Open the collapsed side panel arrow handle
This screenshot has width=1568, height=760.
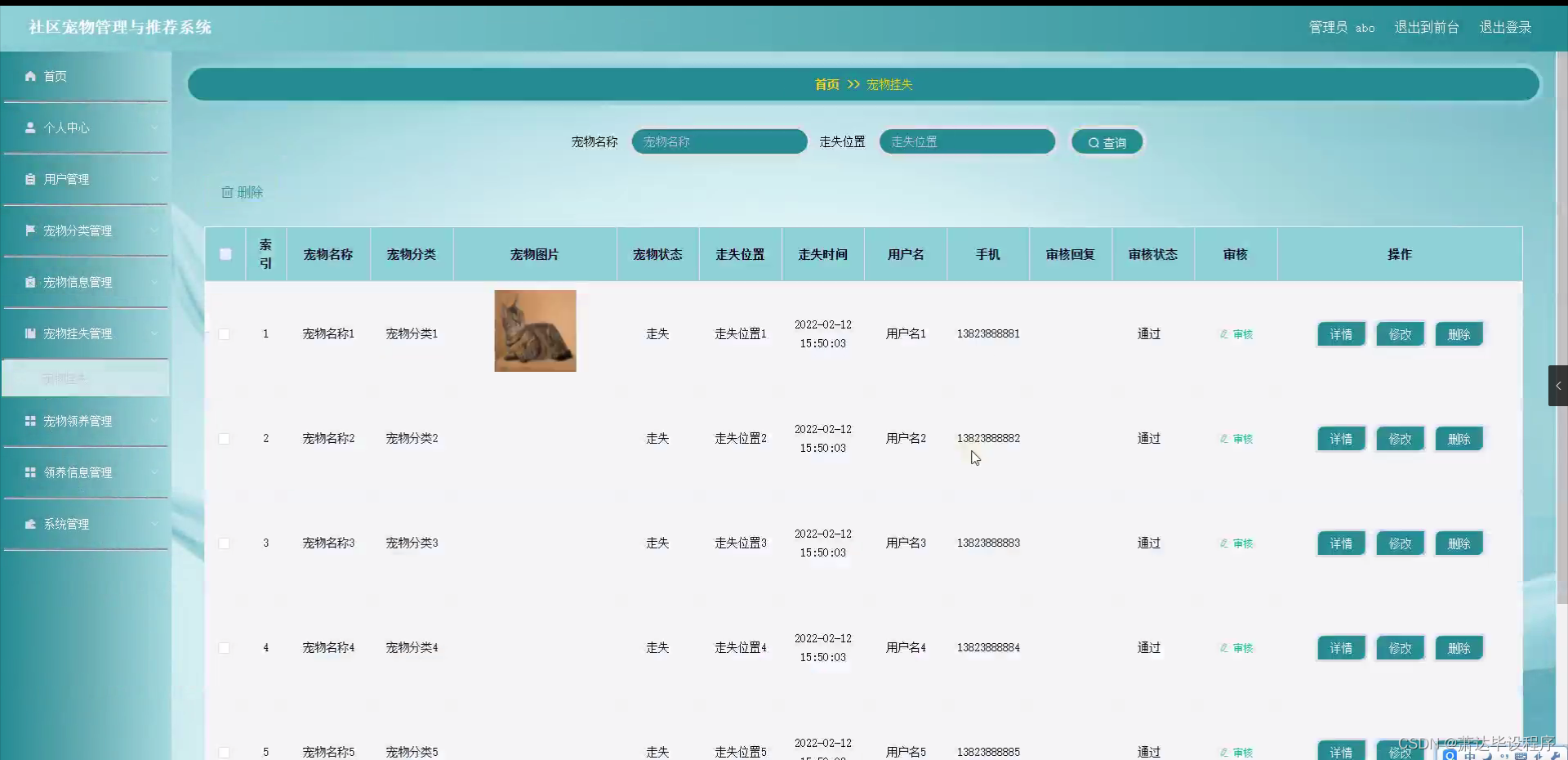1557,386
